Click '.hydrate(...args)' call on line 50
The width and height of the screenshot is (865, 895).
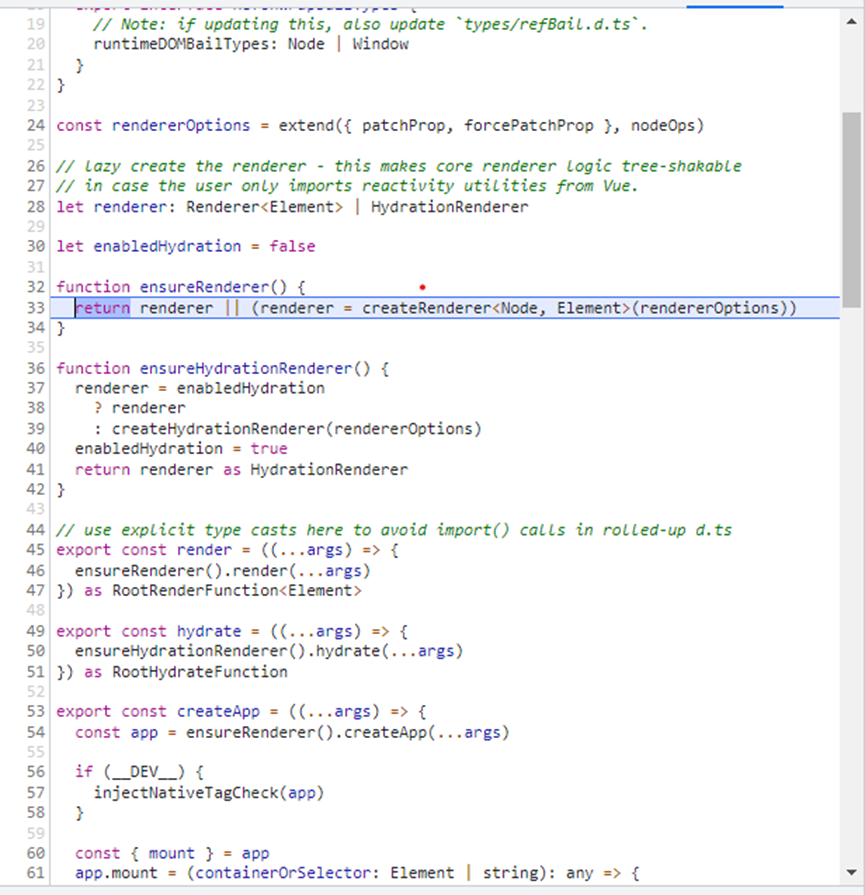[385, 651]
